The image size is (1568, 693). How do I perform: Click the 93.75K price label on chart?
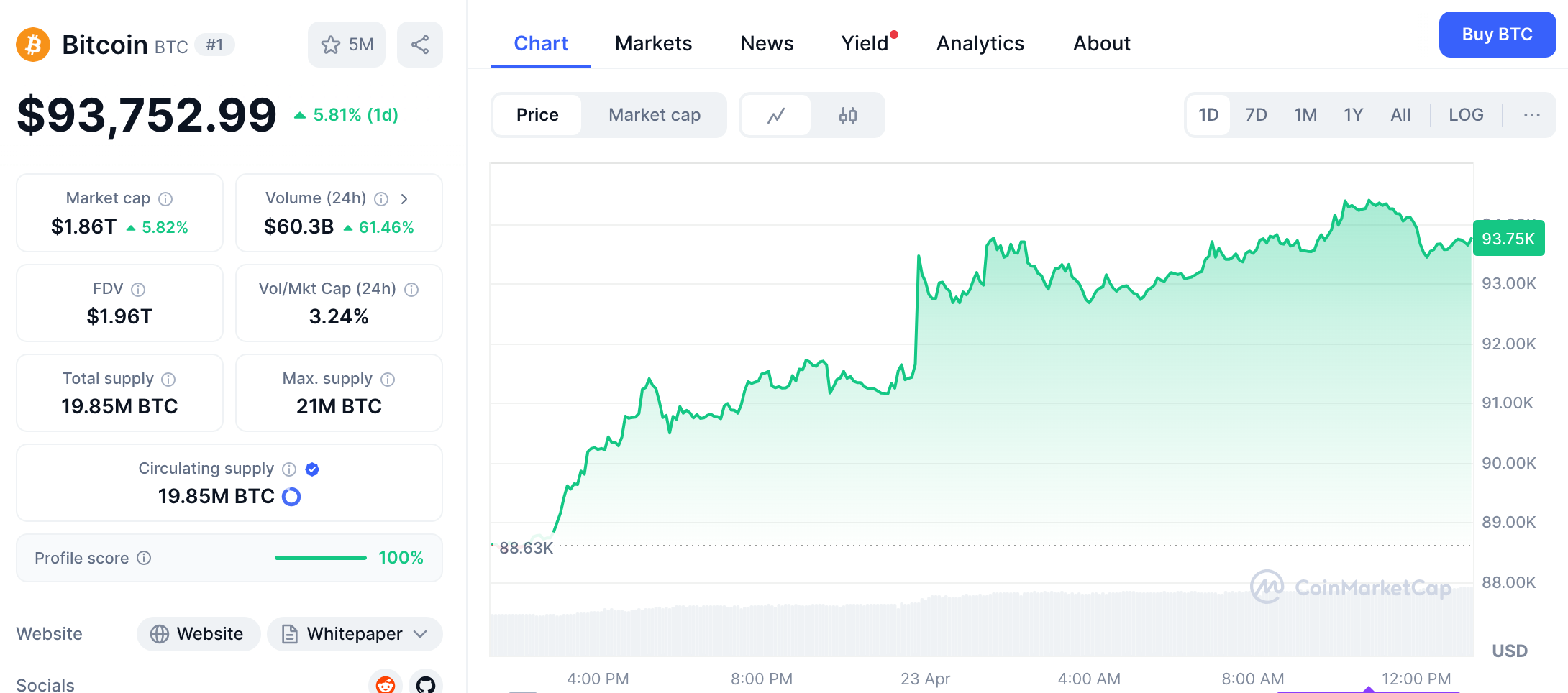point(1508,238)
